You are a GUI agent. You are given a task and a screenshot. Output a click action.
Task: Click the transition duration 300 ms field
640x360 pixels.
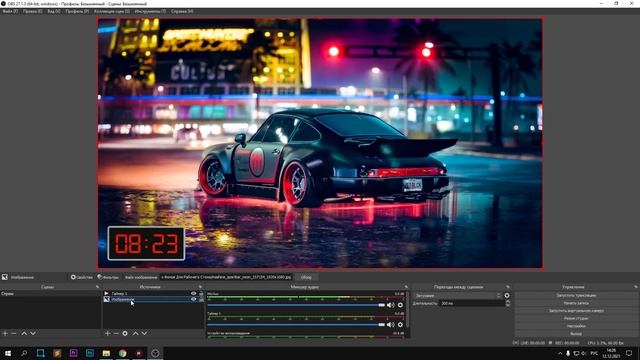[472, 303]
